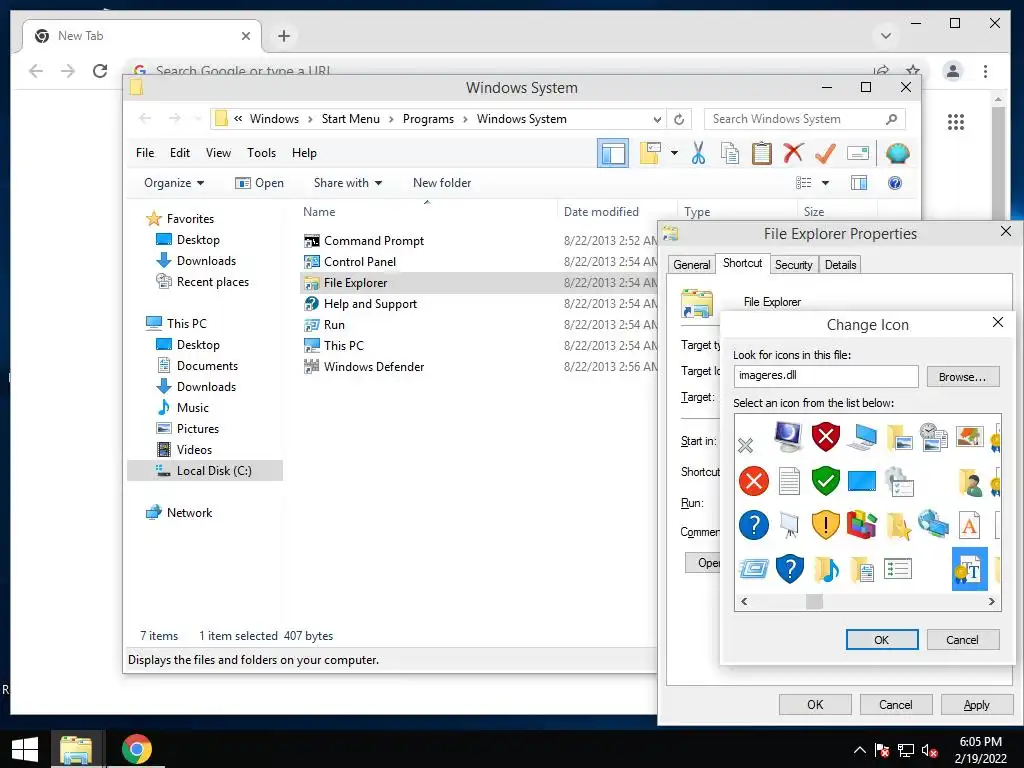Click the scissors Cut icon
This screenshot has width=1024, height=768.
(x=698, y=153)
